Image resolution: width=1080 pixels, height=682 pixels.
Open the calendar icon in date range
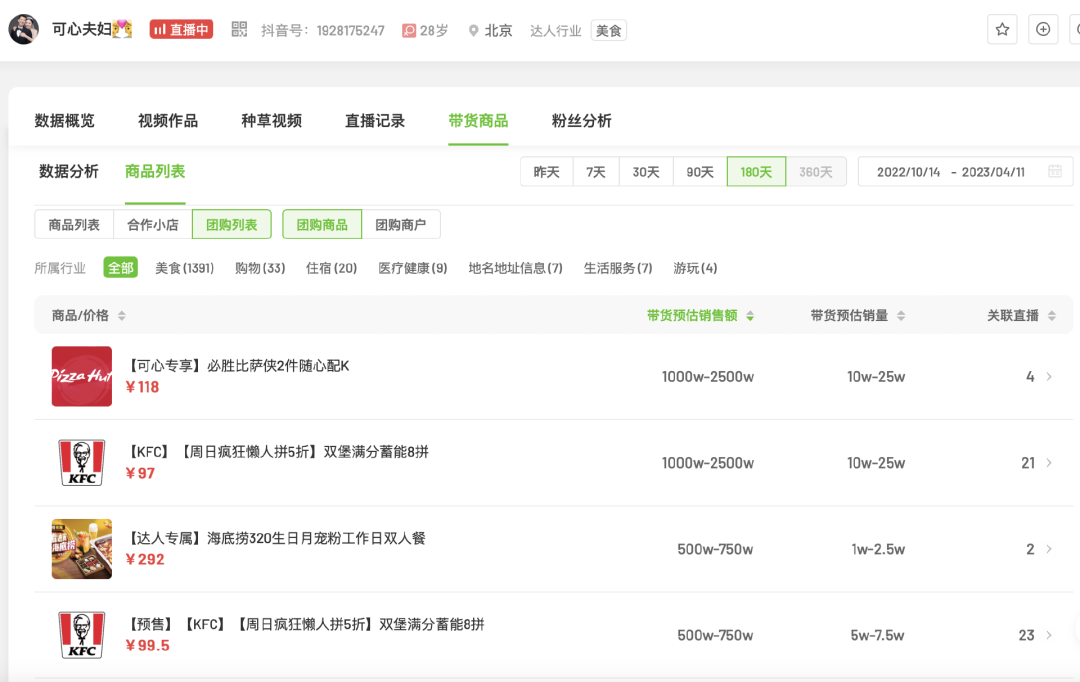[x=1054, y=172]
